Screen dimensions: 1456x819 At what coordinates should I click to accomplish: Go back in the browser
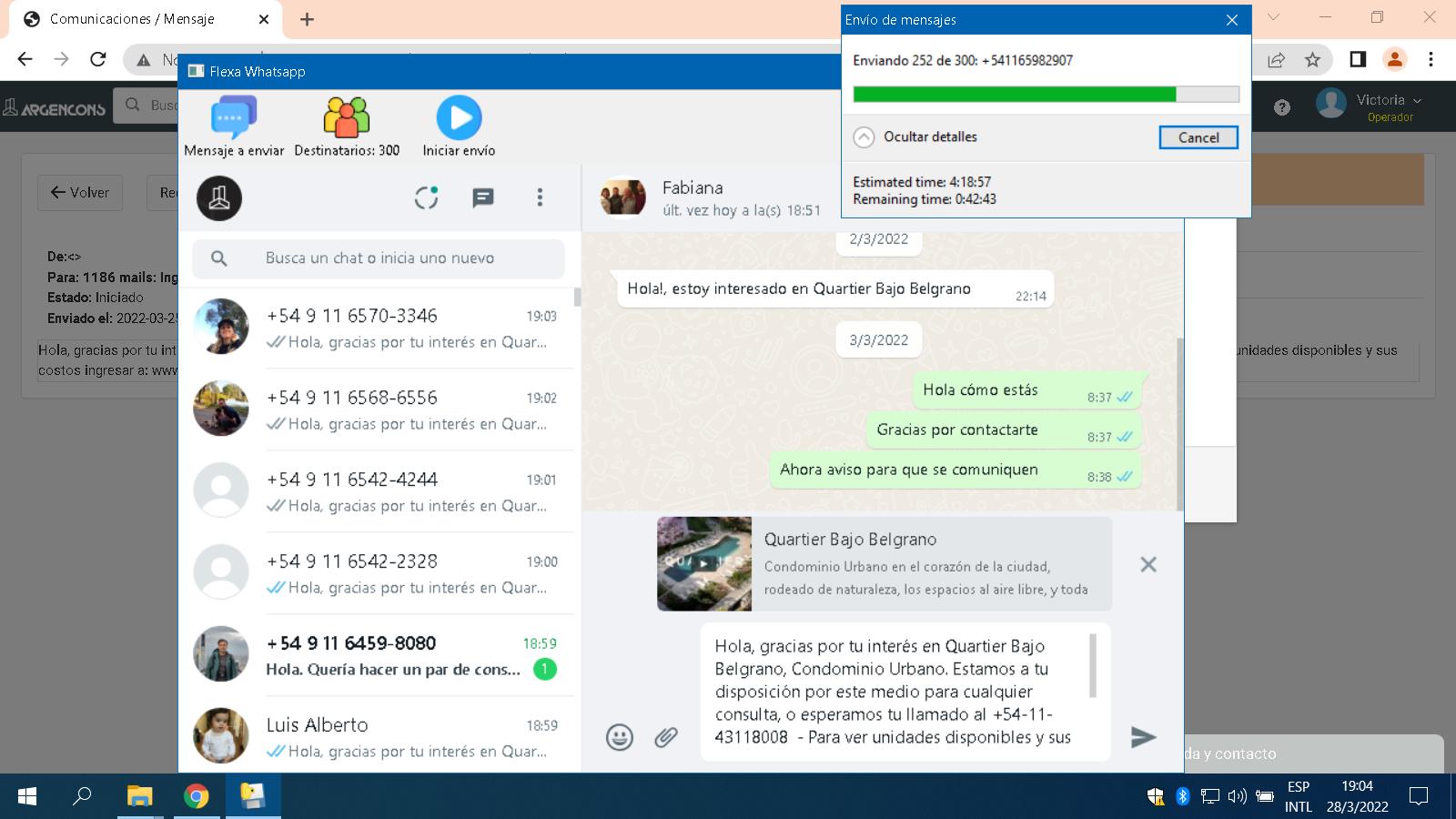[25, 59]
